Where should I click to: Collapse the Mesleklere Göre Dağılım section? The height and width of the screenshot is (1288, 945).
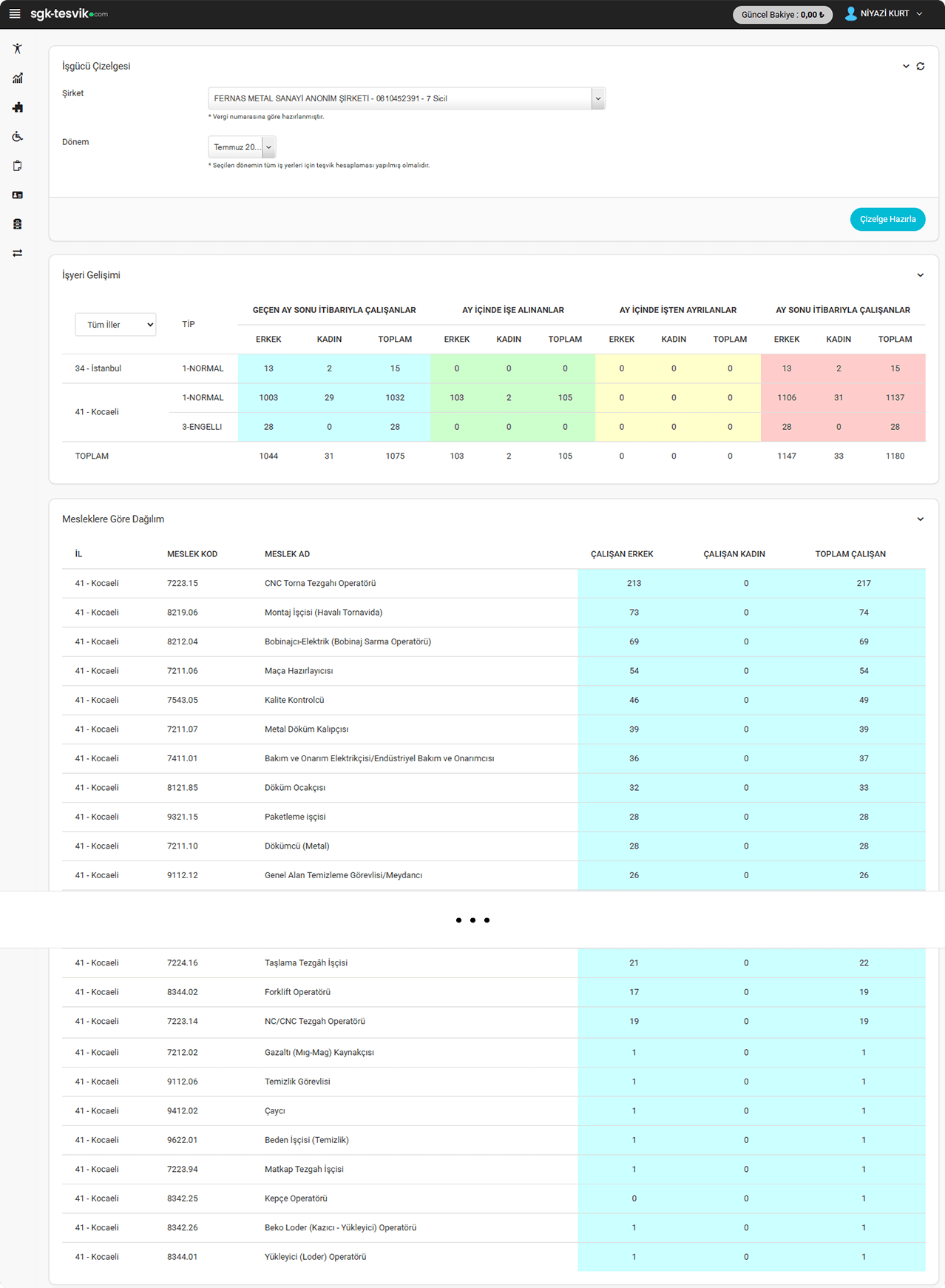tap(921, 519)
